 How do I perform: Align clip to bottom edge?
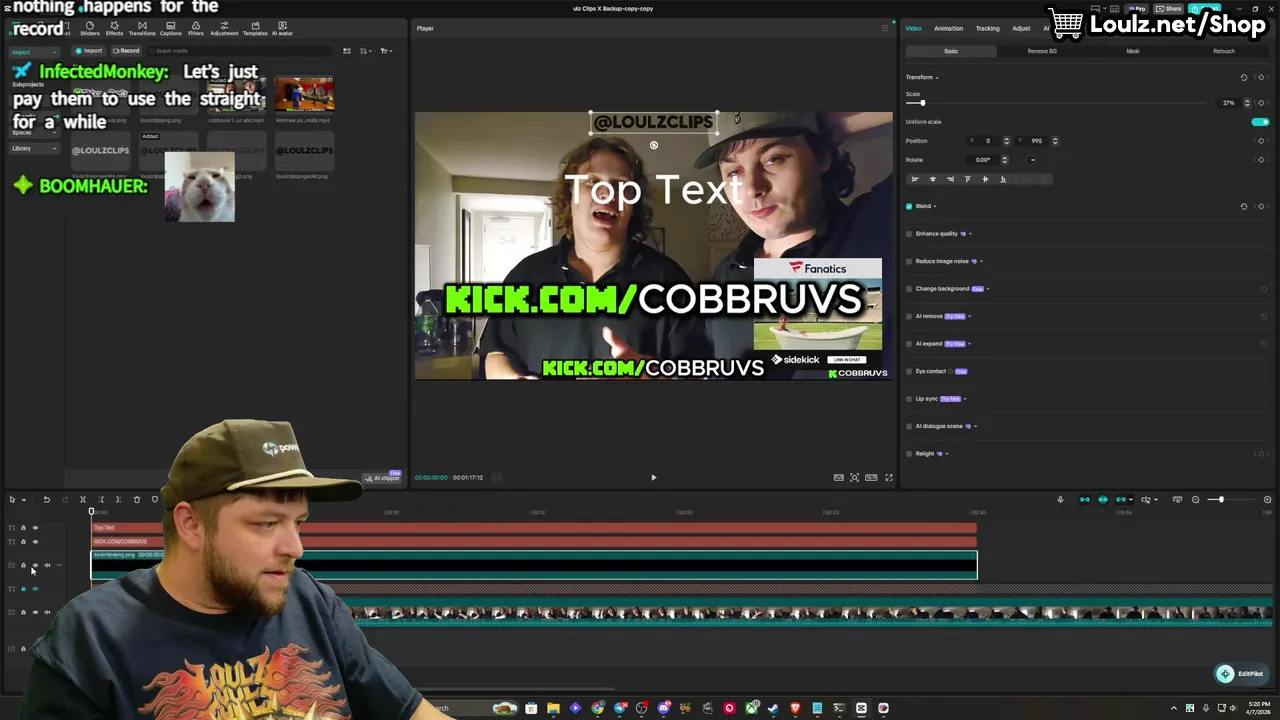(1003, 179)
